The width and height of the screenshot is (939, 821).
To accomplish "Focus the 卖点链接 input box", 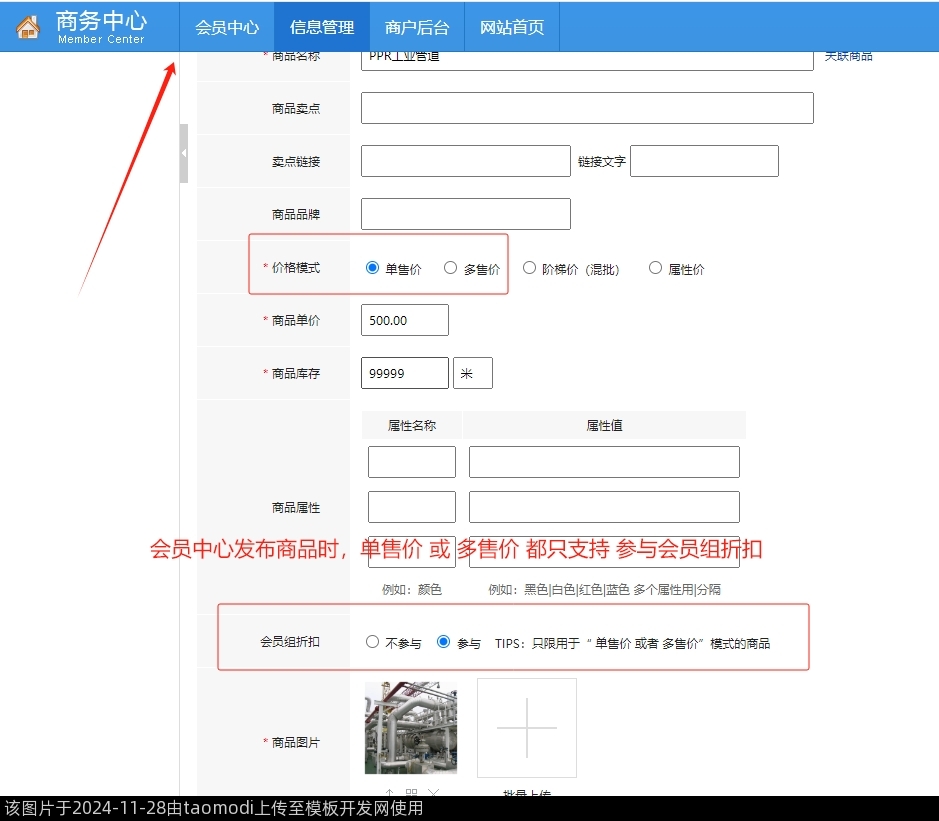I will tap(465, 161).
